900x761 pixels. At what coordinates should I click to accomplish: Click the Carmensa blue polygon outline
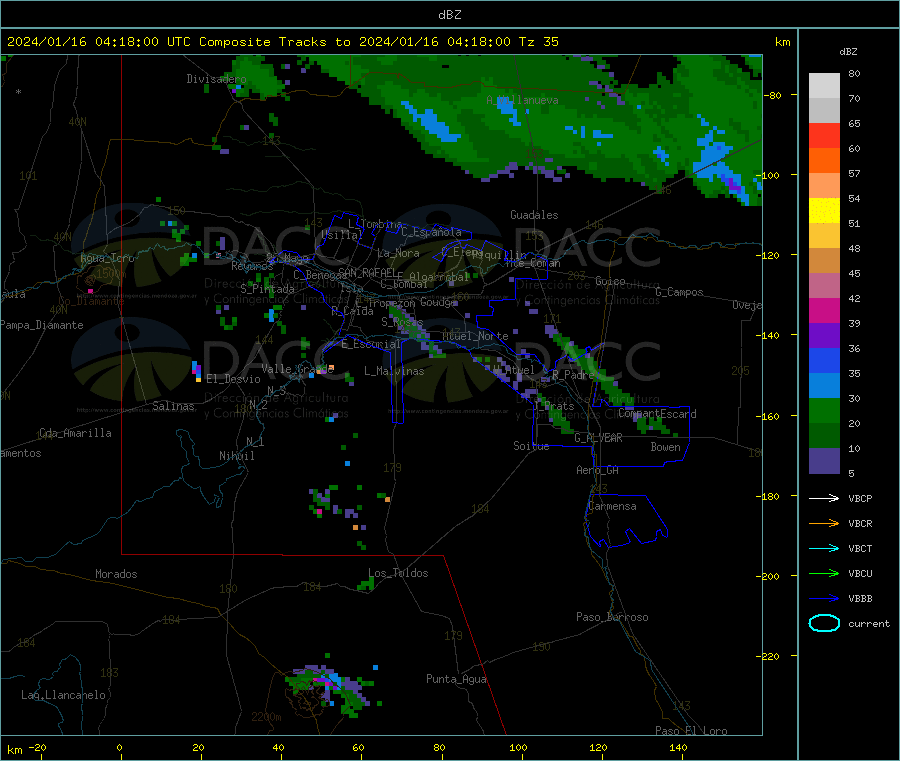pos(626,520)
